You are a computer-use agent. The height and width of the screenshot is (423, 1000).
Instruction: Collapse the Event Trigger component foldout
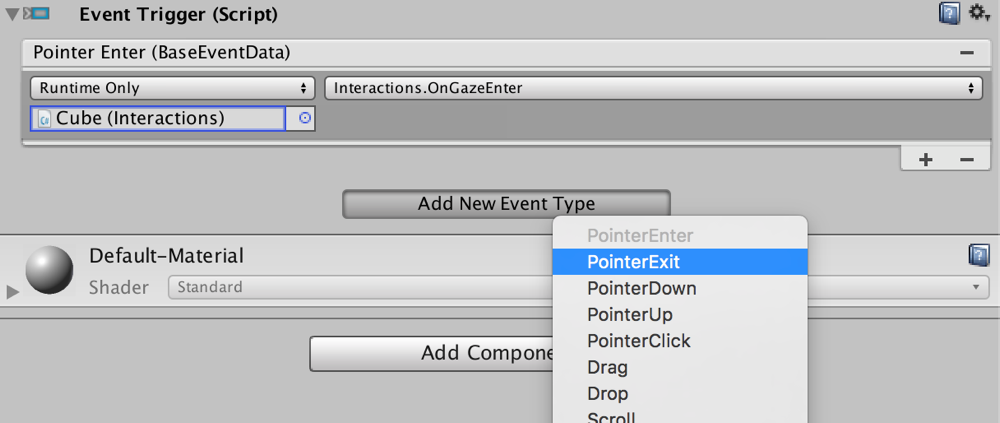[11, 14]
